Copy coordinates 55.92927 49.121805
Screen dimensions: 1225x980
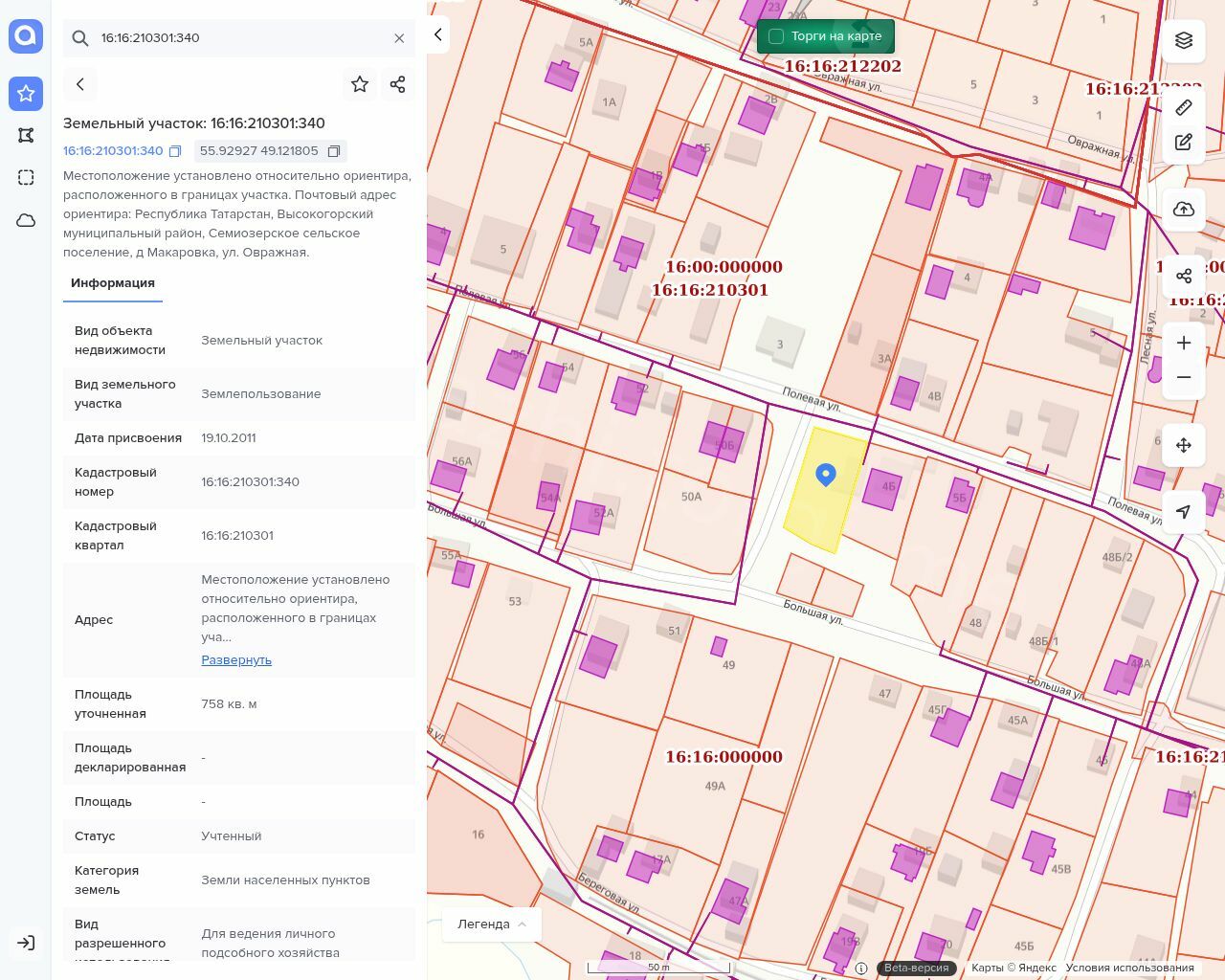[x=334, y=151]
